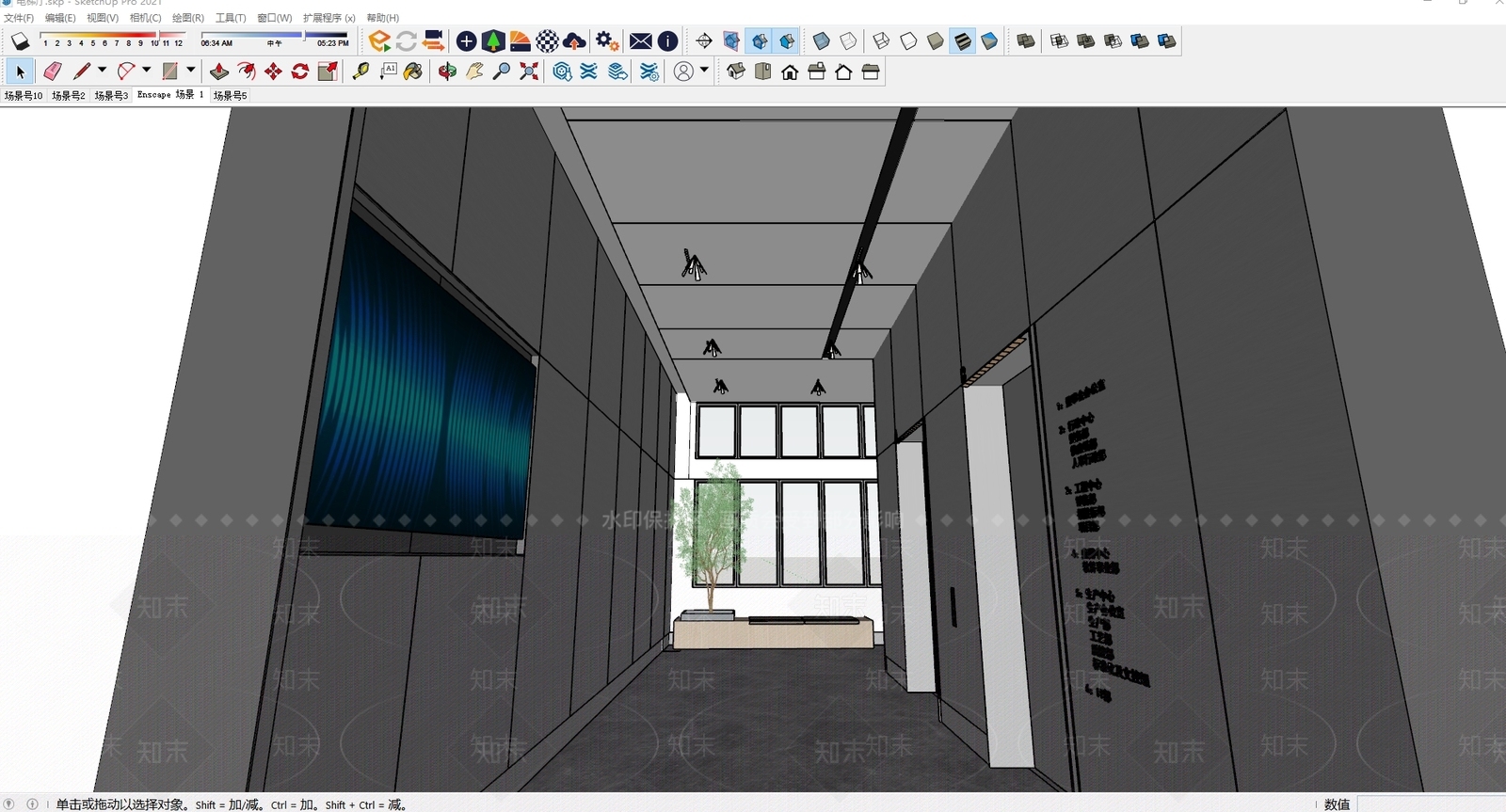Open Enscape materials editor icon
This screenshot has height=812, width=1506.
pos(547,40)
